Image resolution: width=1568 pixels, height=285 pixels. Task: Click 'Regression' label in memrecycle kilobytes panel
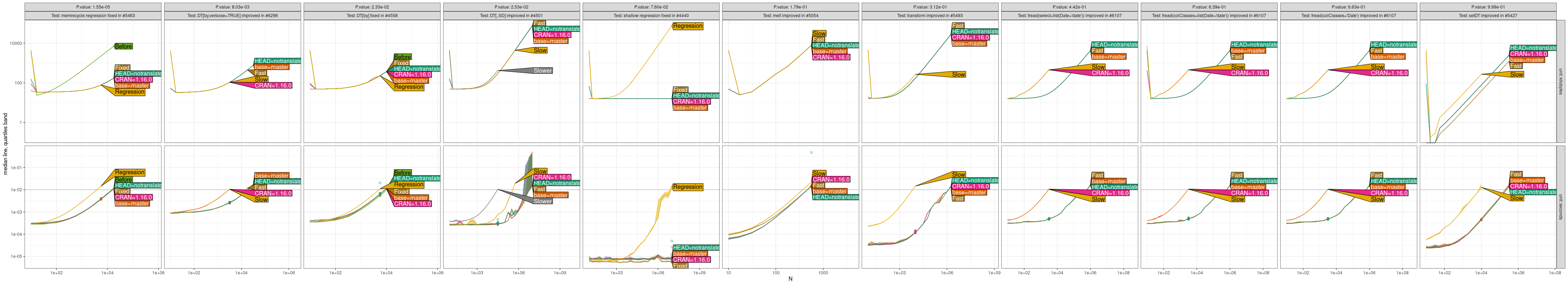(130, 92)
